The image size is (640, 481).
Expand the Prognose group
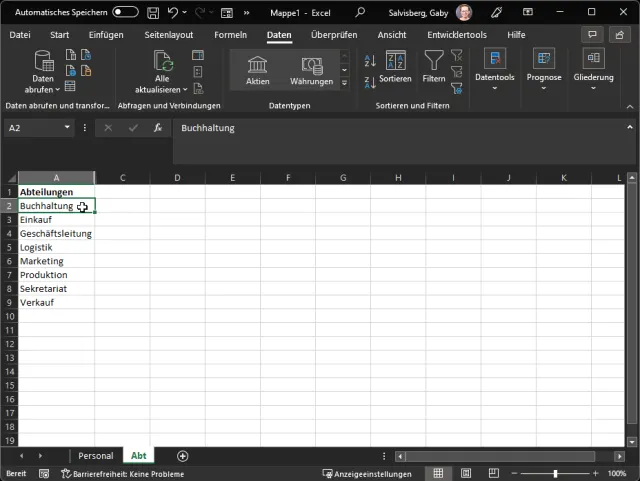544,69
